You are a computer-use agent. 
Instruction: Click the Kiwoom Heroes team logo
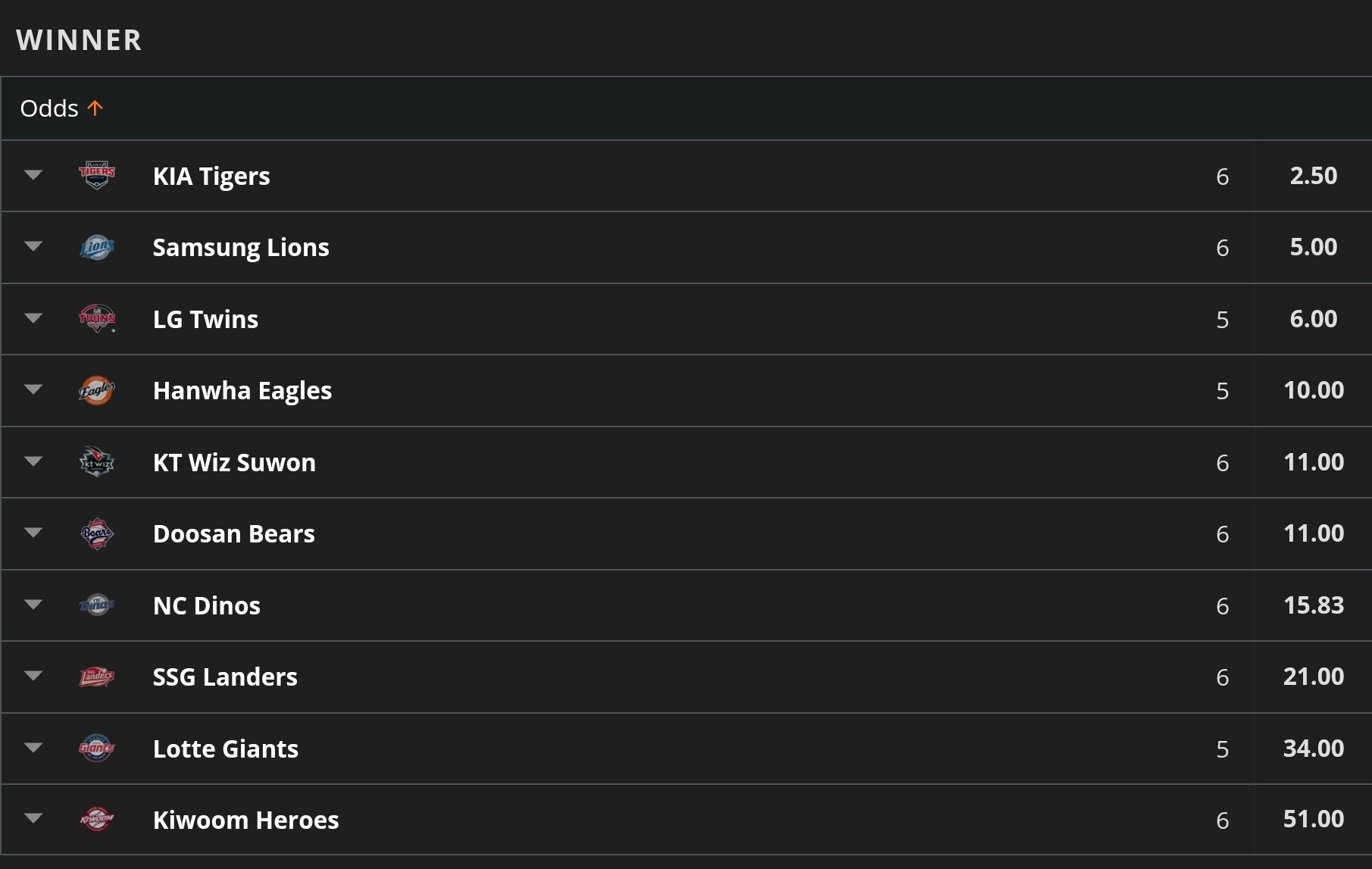point(97,820)
